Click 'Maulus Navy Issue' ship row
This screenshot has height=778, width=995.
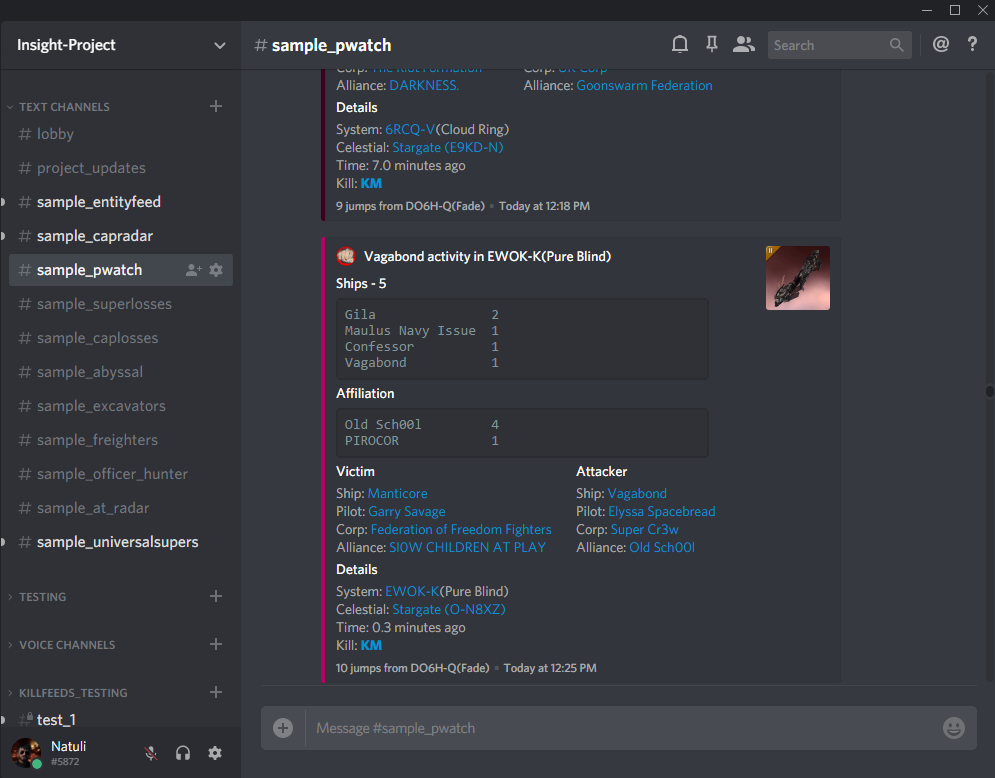click(421, 331)
